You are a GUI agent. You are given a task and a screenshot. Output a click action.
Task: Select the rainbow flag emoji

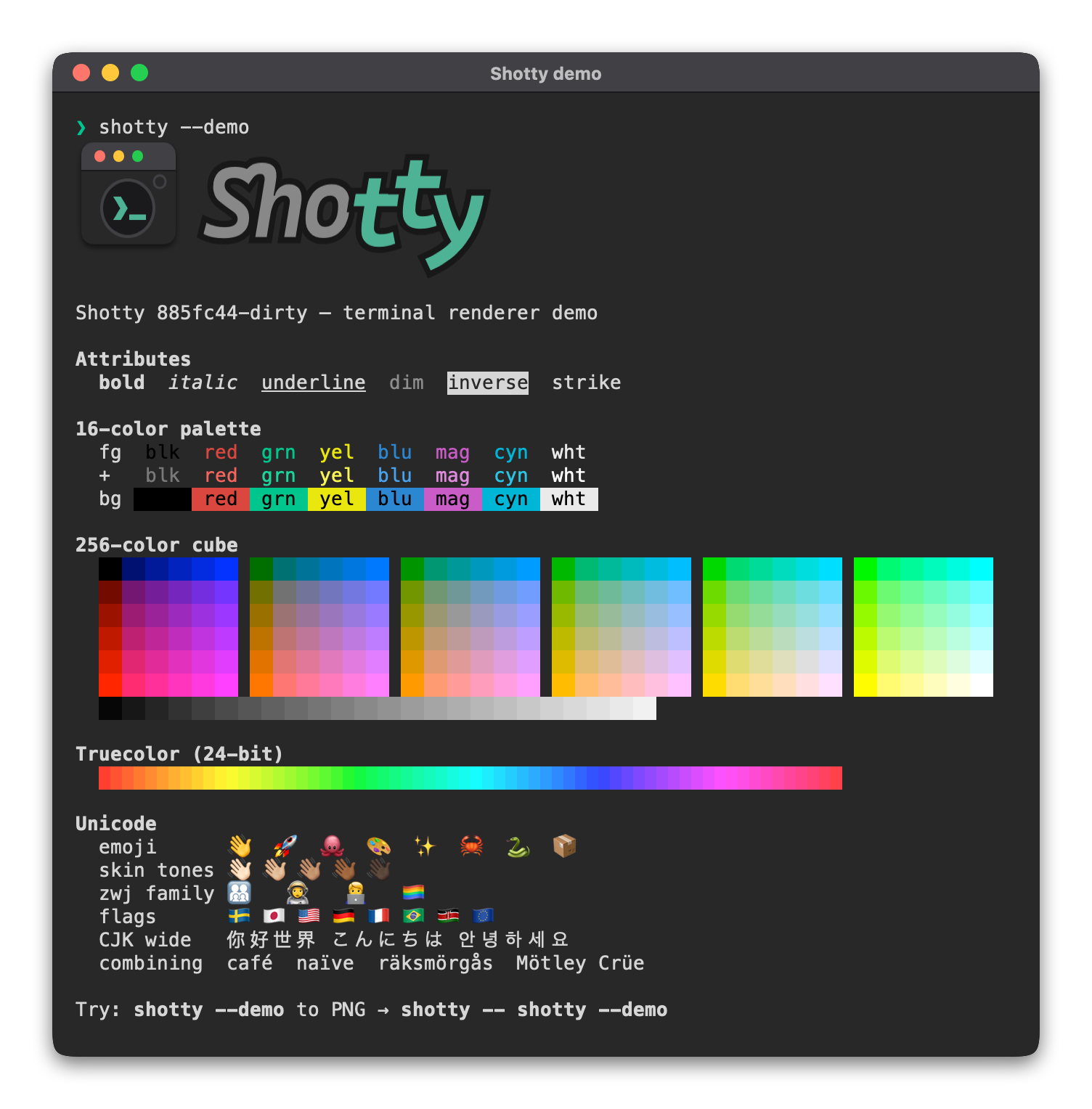(413, 893)
